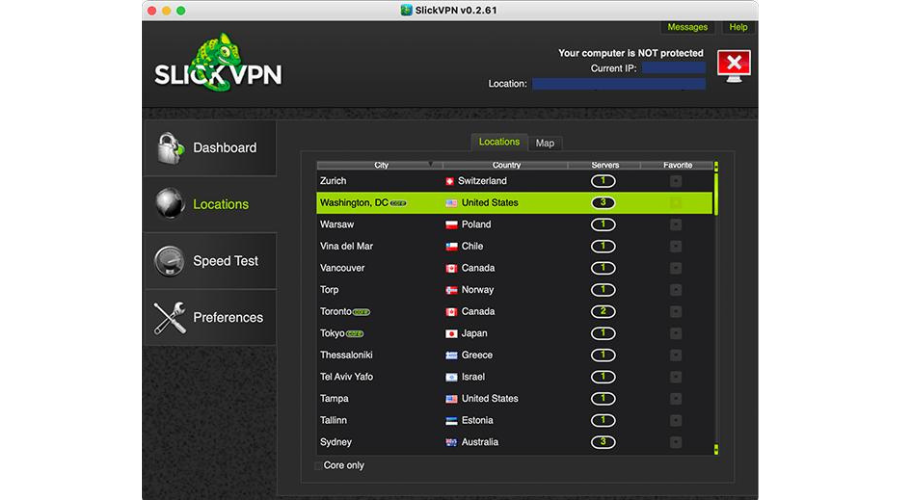Click the Location value field
Screen dimensions: 900x500
coord(619,84)
